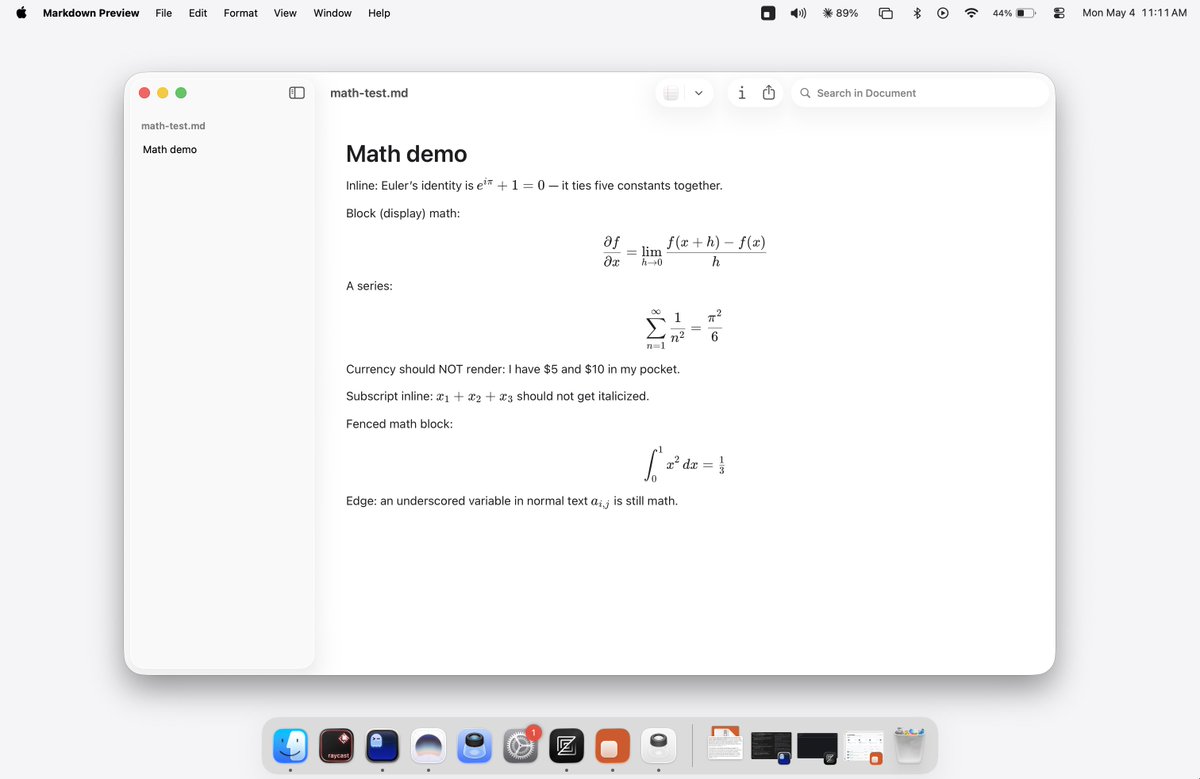This screenshot has height=779, width=1200.
Task: Open the dropdown chevron next to the table icon
Action: pyautogui.click(x=698, y=93)
